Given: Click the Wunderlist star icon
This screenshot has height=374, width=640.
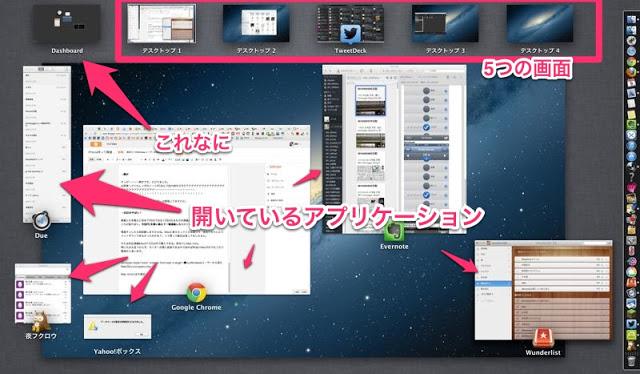Looking at the screenshot, I should [543, 338].
